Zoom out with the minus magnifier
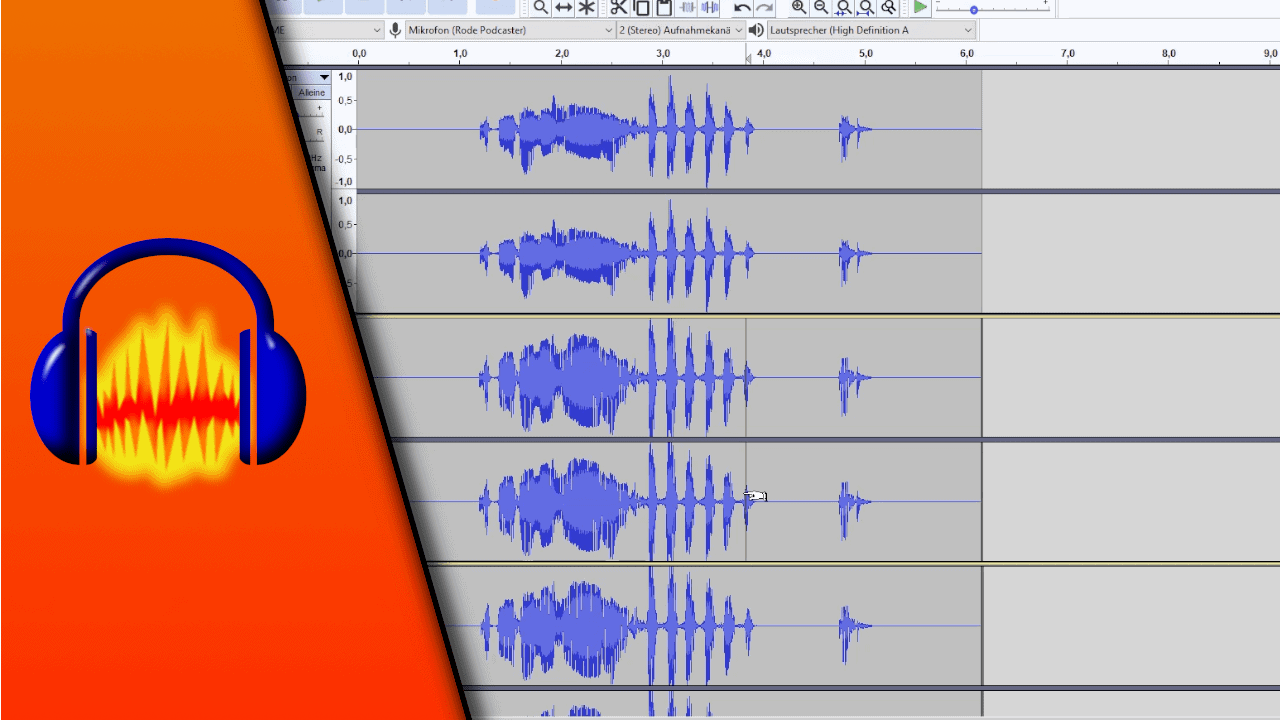Image resolution: width=1280 pixels, height=720 pixels. (x=821, y=7)
